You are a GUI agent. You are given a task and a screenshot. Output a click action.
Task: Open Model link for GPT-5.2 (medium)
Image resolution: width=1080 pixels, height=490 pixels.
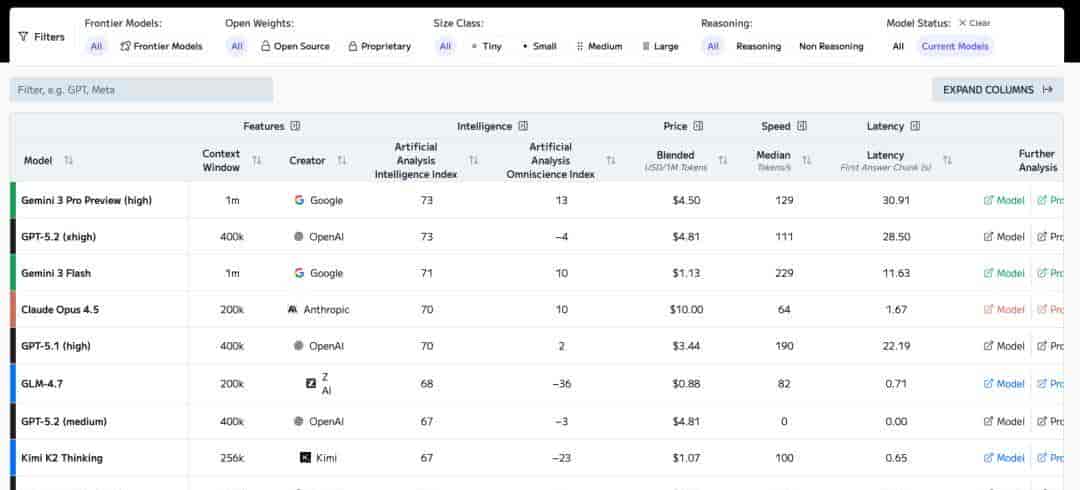pos(1004,421)
